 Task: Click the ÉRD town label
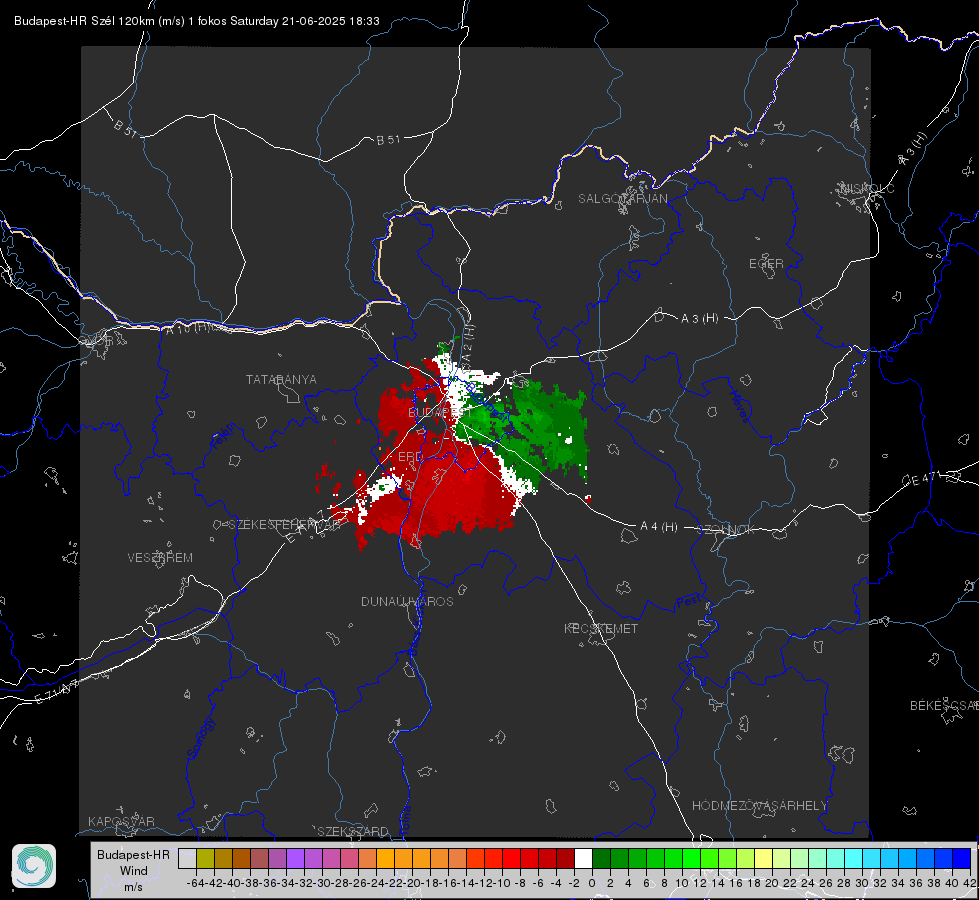tap(410, 457)
